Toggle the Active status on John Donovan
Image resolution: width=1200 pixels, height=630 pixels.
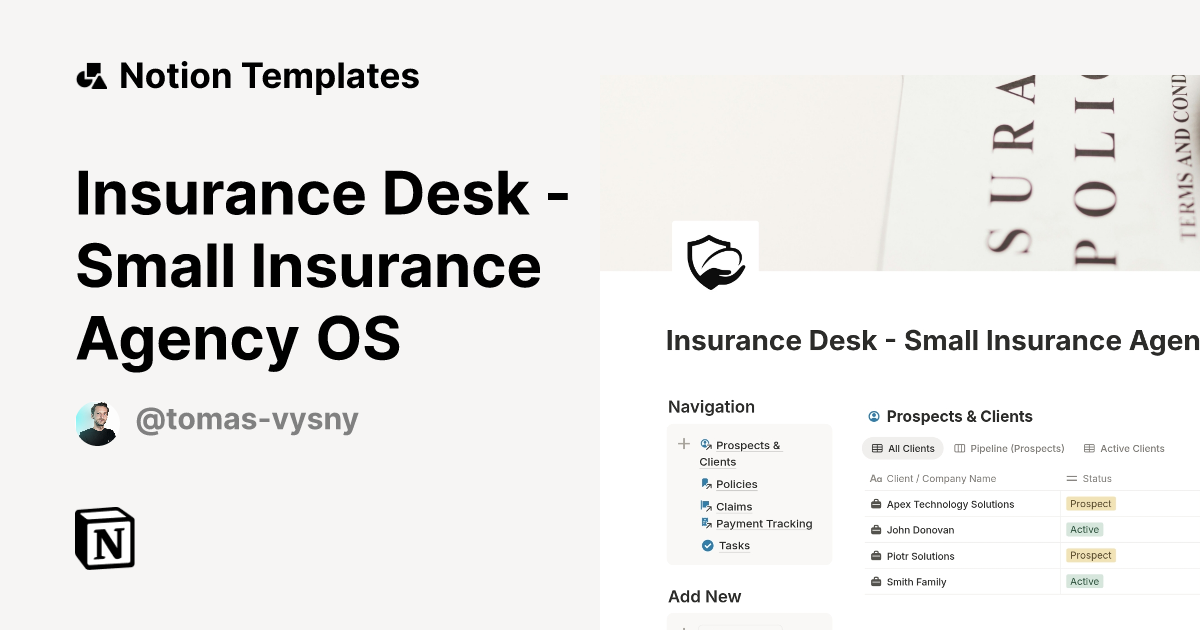tap(1084, 529)
